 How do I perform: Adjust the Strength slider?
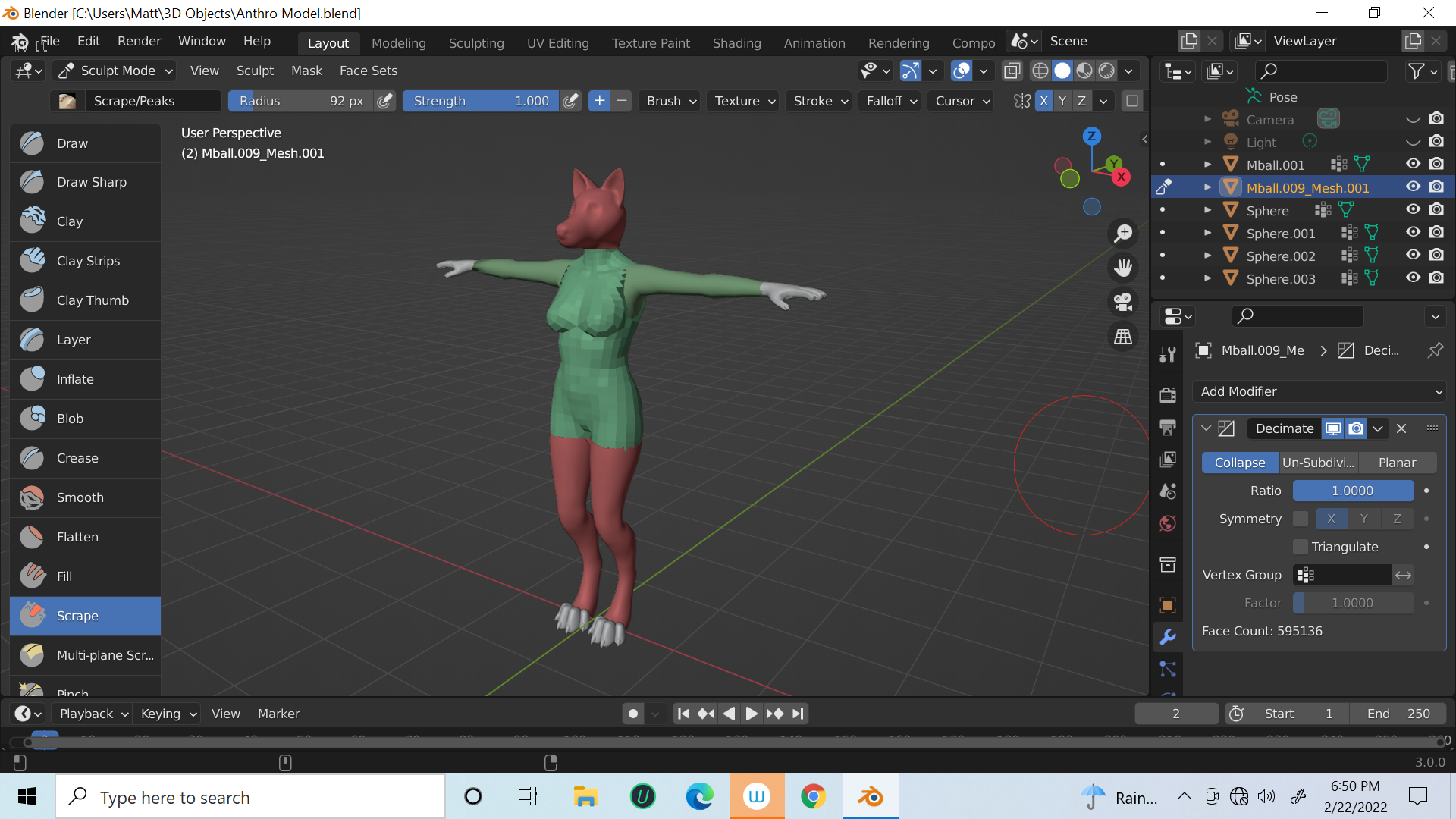(x=481, y=101)
